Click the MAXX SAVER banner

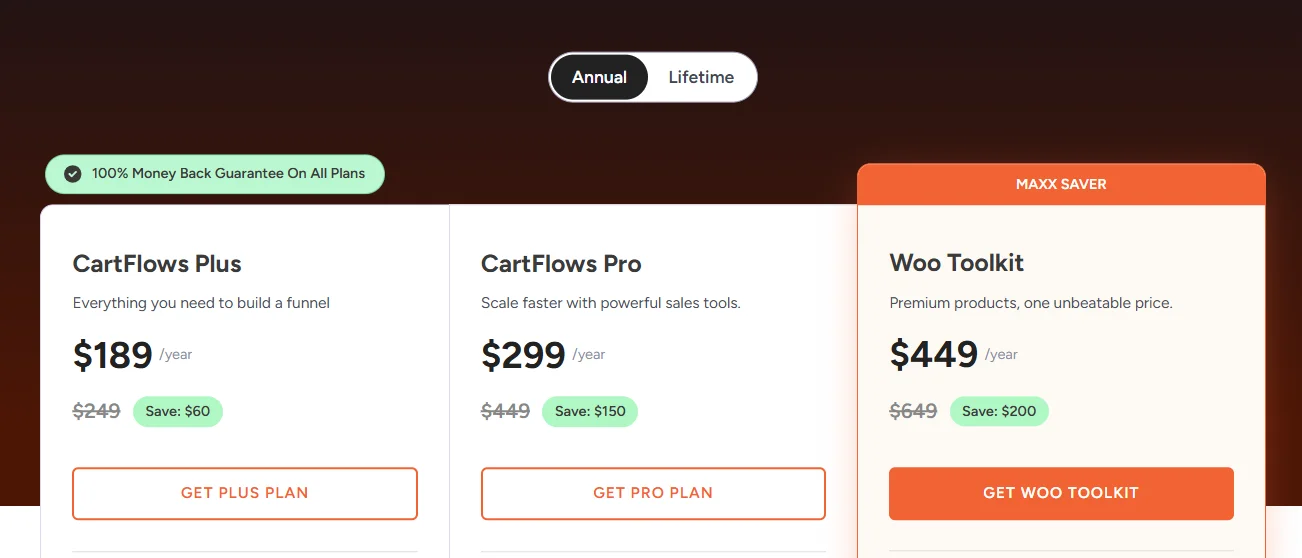click(1061, 184)
